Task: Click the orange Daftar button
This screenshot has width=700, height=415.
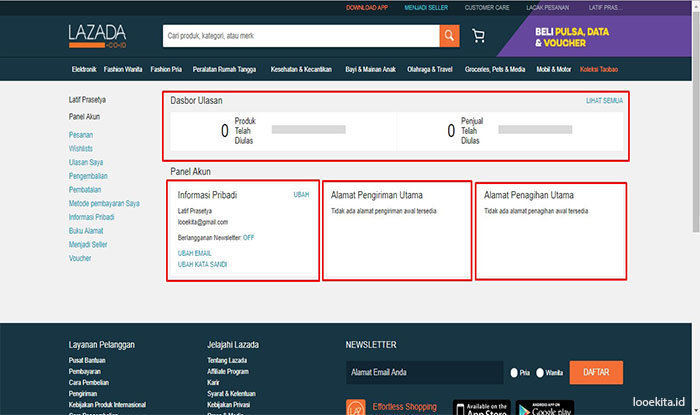Action: point(596,372)
